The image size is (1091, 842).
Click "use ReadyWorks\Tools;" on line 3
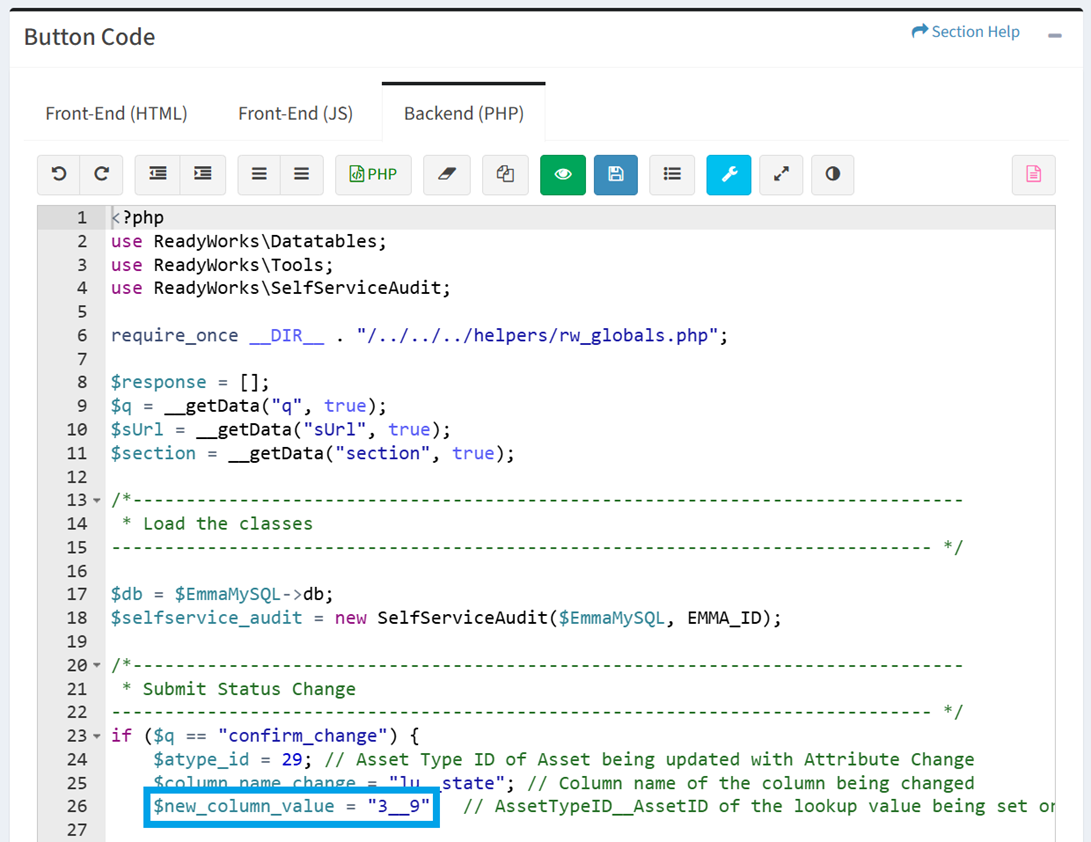click(222, 265)
